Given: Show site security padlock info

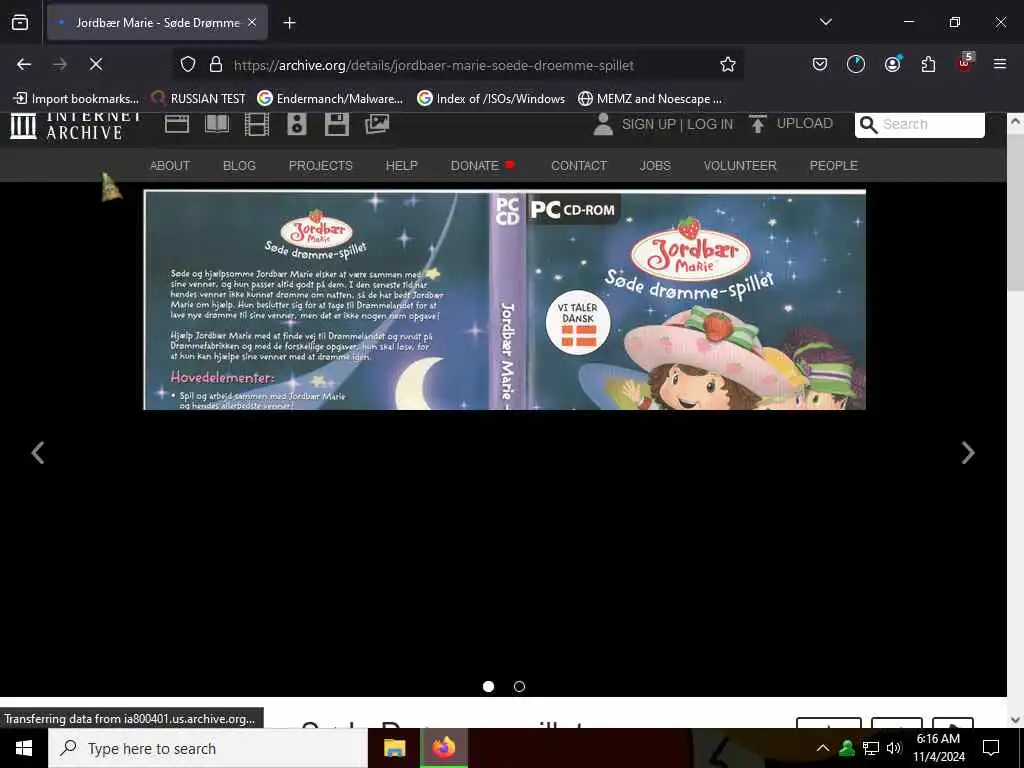Looking at the screenshot, I should (x=216, y=64).
